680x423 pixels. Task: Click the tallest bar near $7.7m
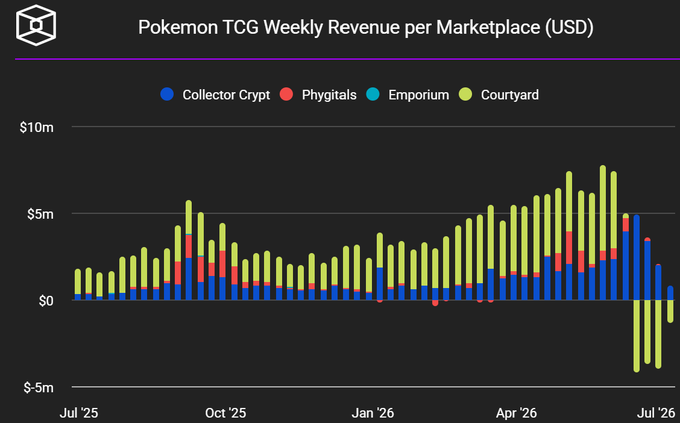click(603, 233)
